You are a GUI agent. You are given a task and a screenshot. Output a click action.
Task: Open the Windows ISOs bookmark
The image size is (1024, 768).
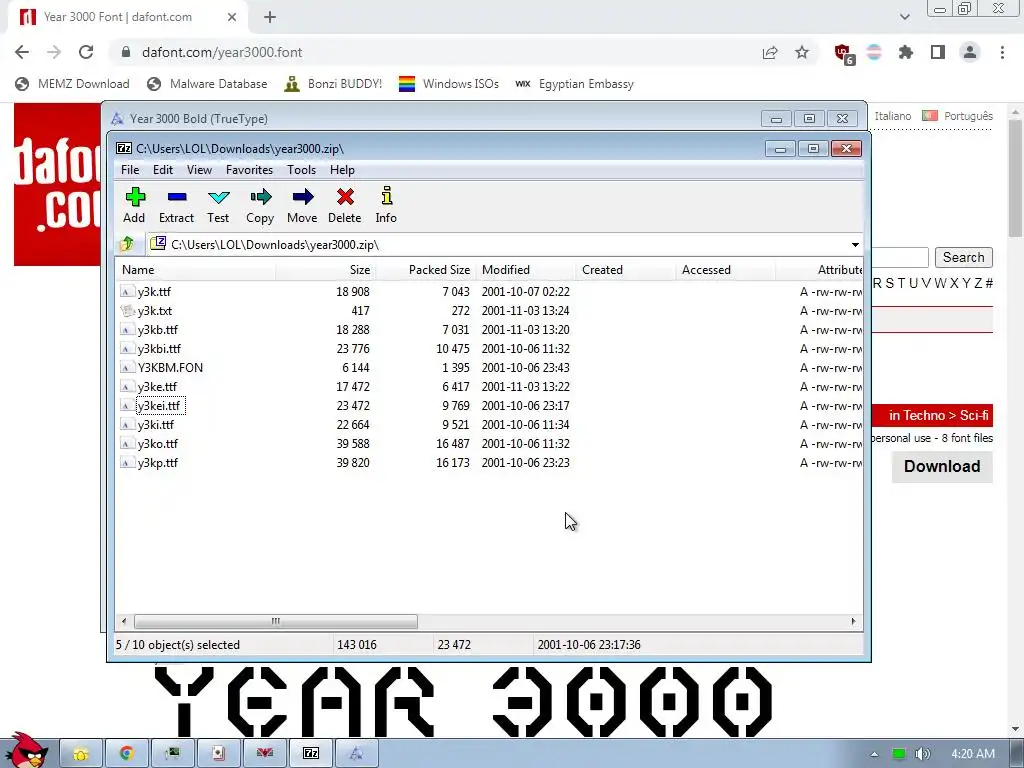pos(449,84)
